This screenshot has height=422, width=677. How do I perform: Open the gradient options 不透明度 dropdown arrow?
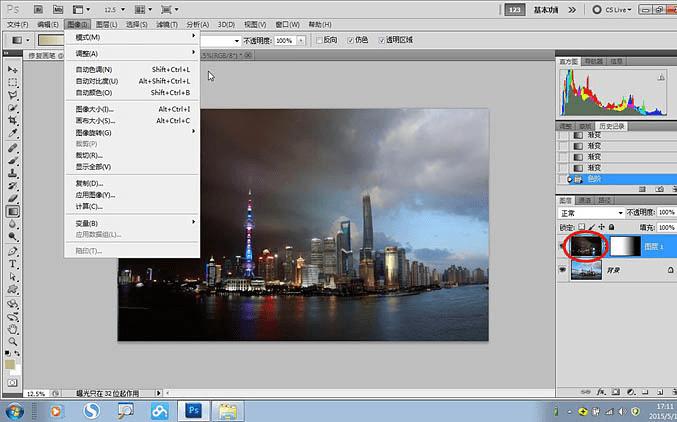pyautogui.click(x=301, y=41)
